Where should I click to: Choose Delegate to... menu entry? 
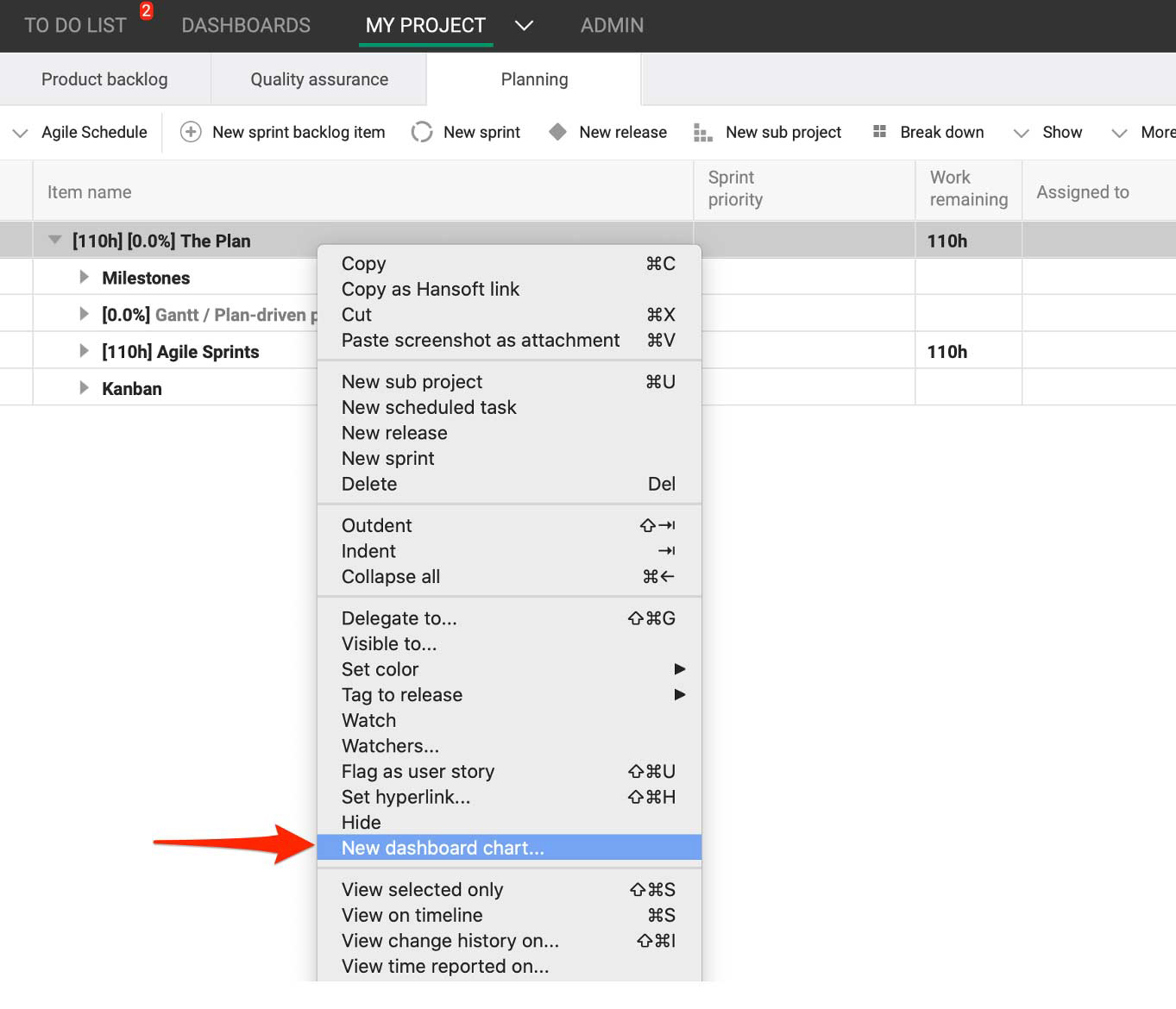[x=509, y=618]
